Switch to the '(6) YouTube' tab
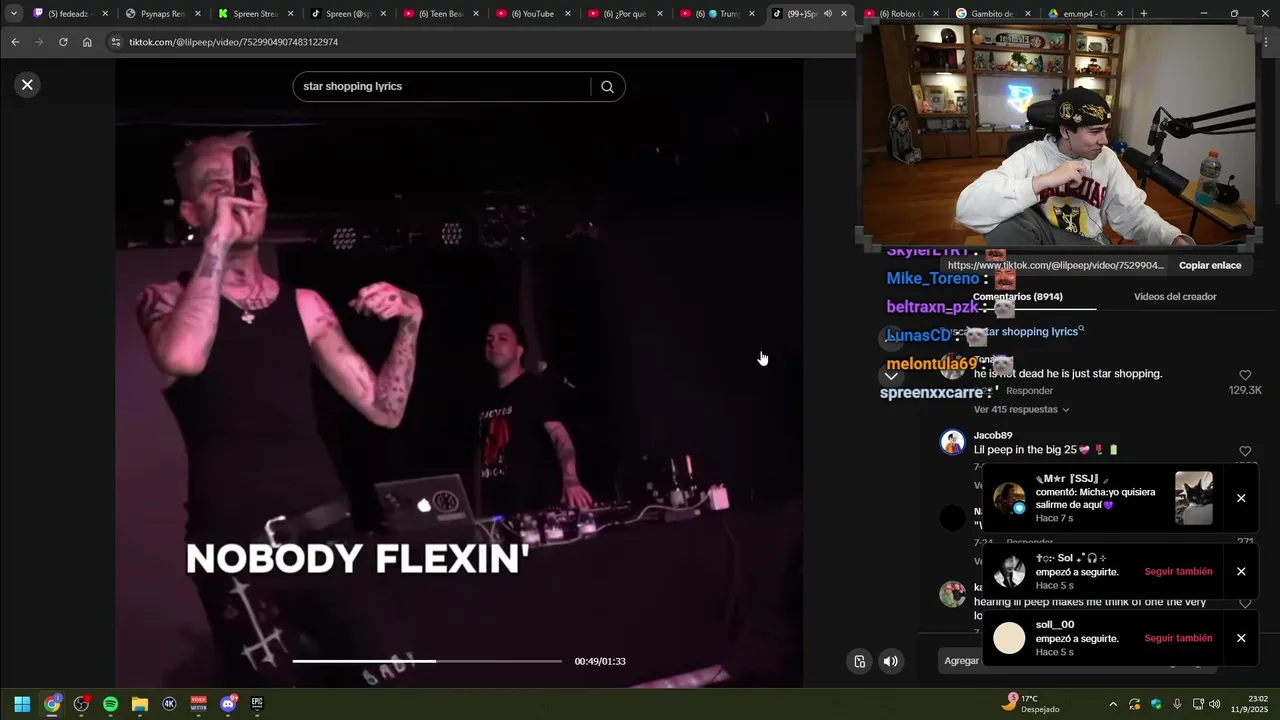Image resolution: width=1280 pixels, height=720 pixels. coord(532,14)
